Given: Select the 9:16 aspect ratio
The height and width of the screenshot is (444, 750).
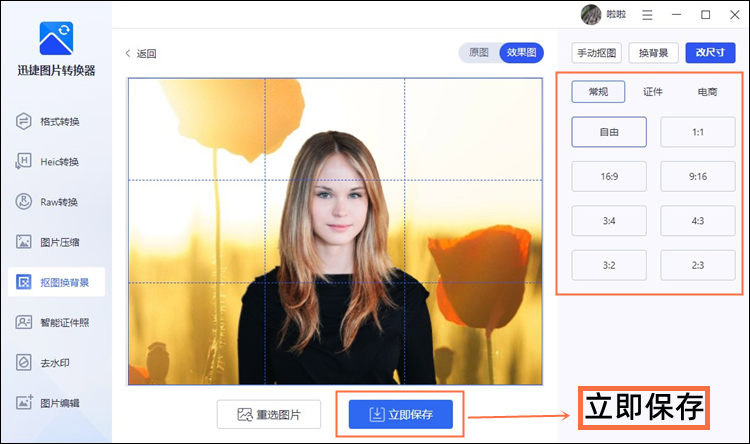Looking at the screenshot, I should tap(698, 177).
